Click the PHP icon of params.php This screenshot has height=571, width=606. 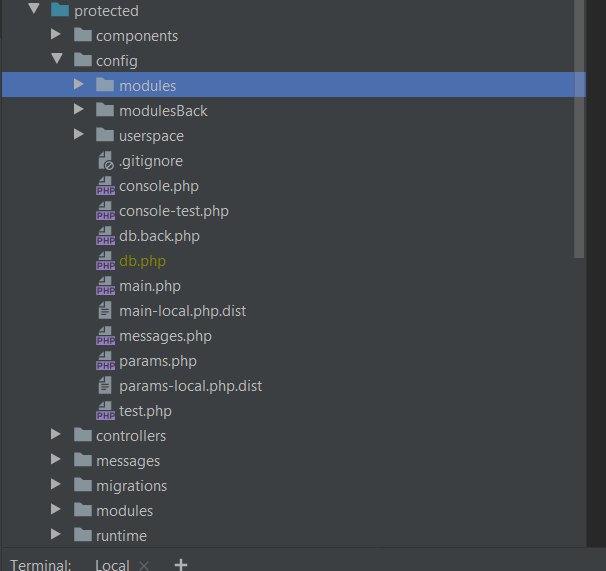click(106, 361)
